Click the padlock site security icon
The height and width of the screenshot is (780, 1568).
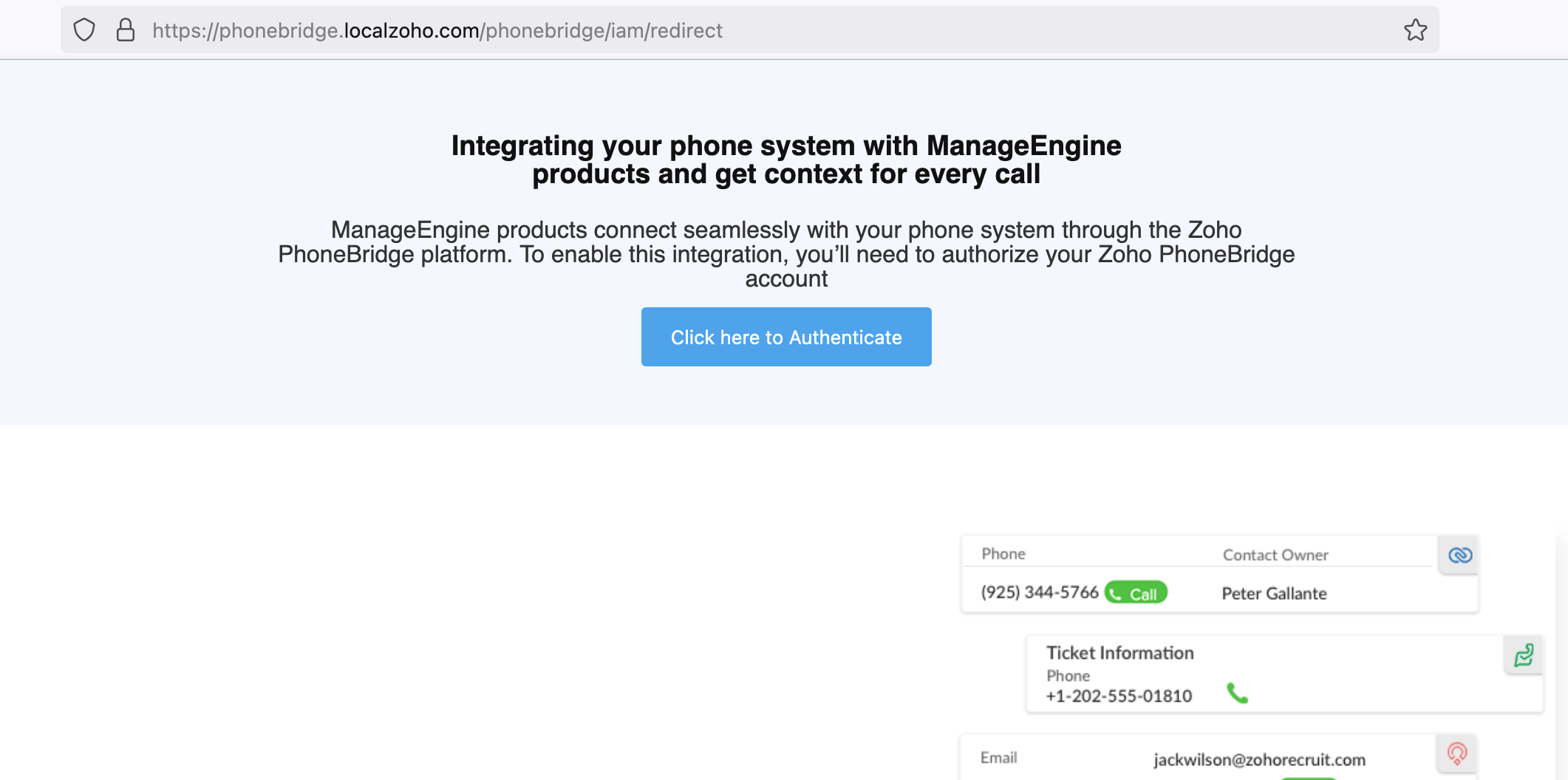click(x=126, y=30)
